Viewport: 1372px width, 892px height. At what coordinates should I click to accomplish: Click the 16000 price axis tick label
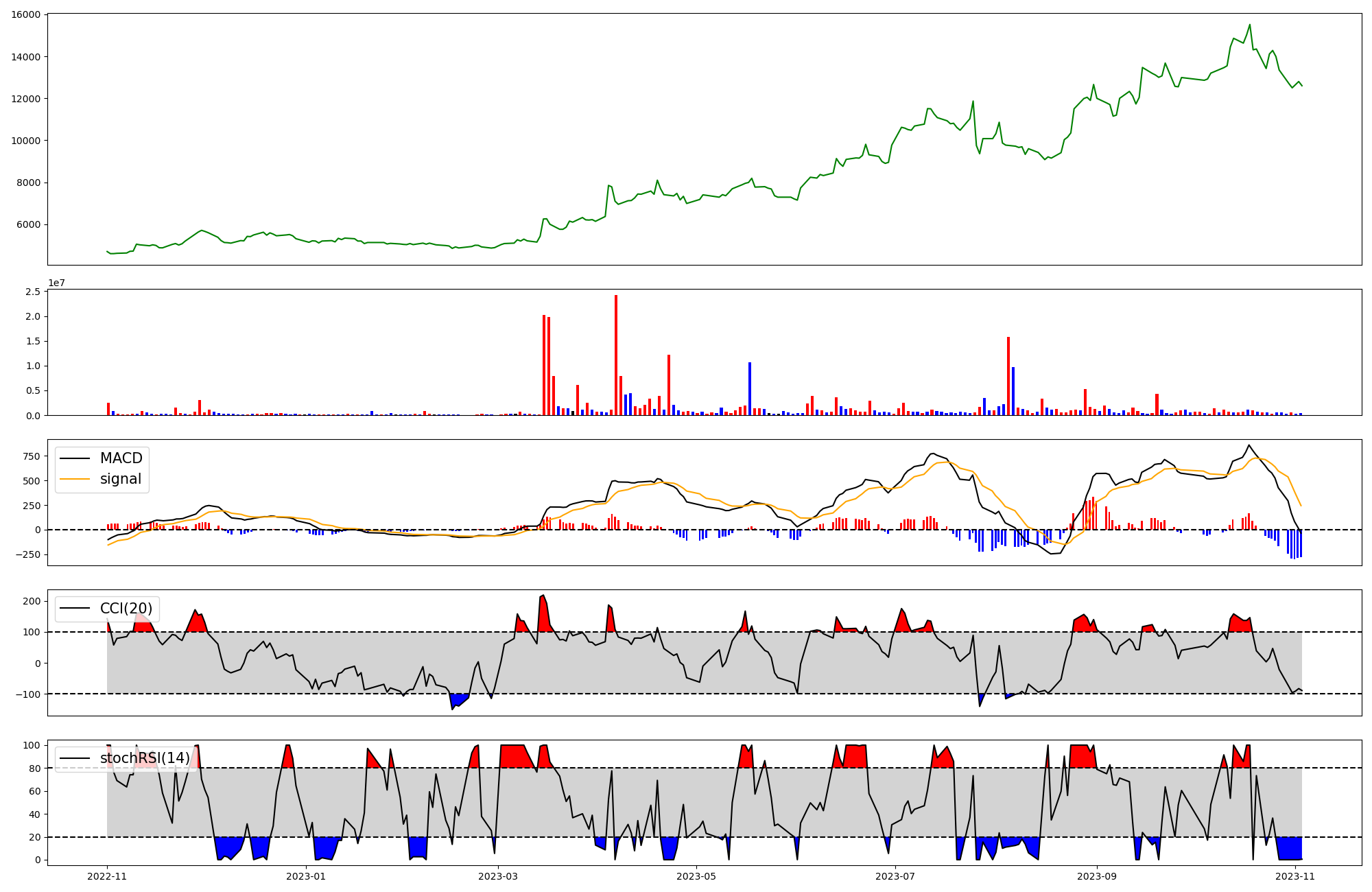point(25,14)
